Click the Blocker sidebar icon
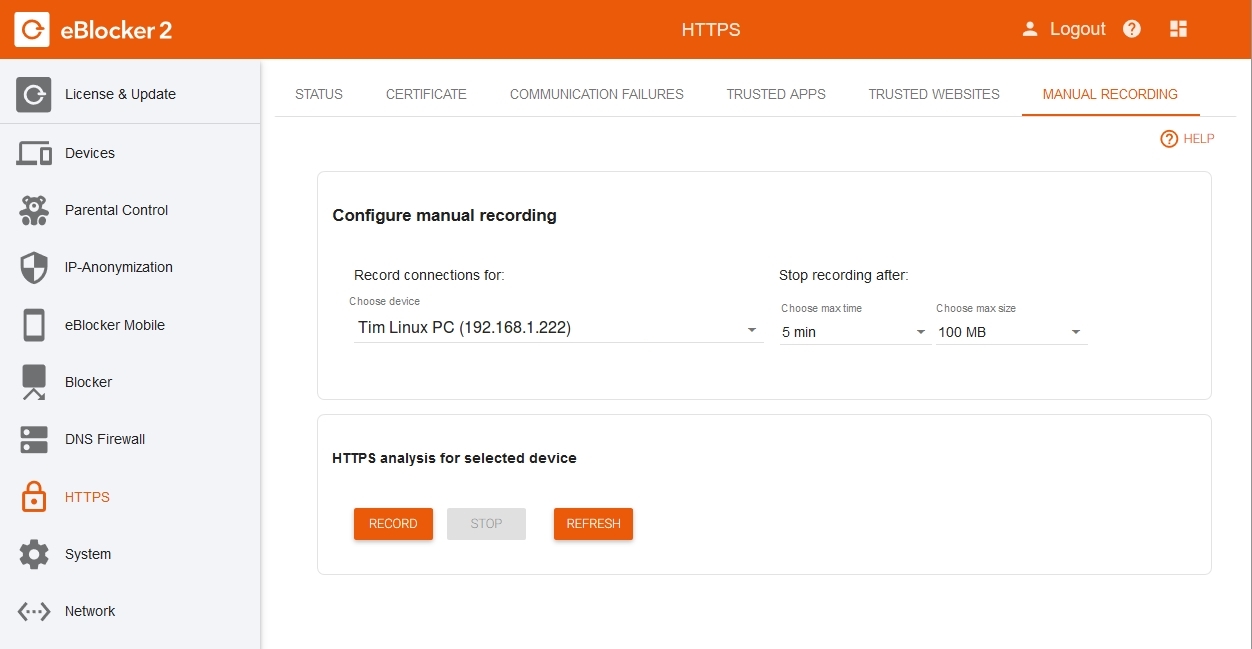Viewport: 1252px width, 649px height. tap(34, 382)
